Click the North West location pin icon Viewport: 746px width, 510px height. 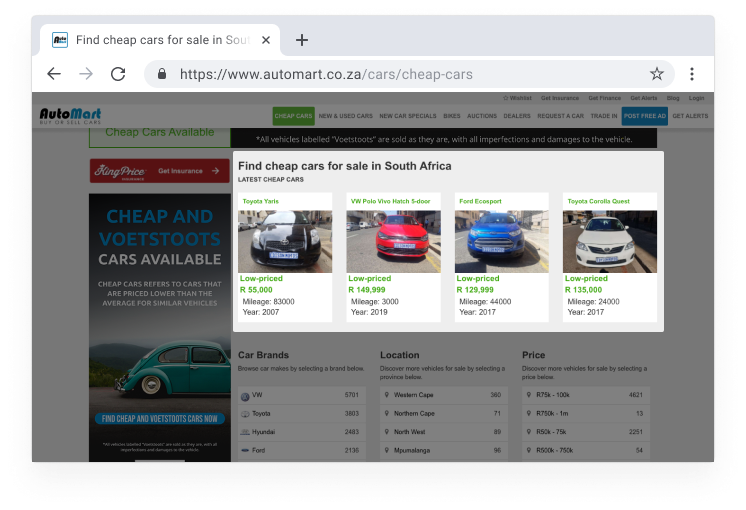pyautogui.click(x=387, y=432)
